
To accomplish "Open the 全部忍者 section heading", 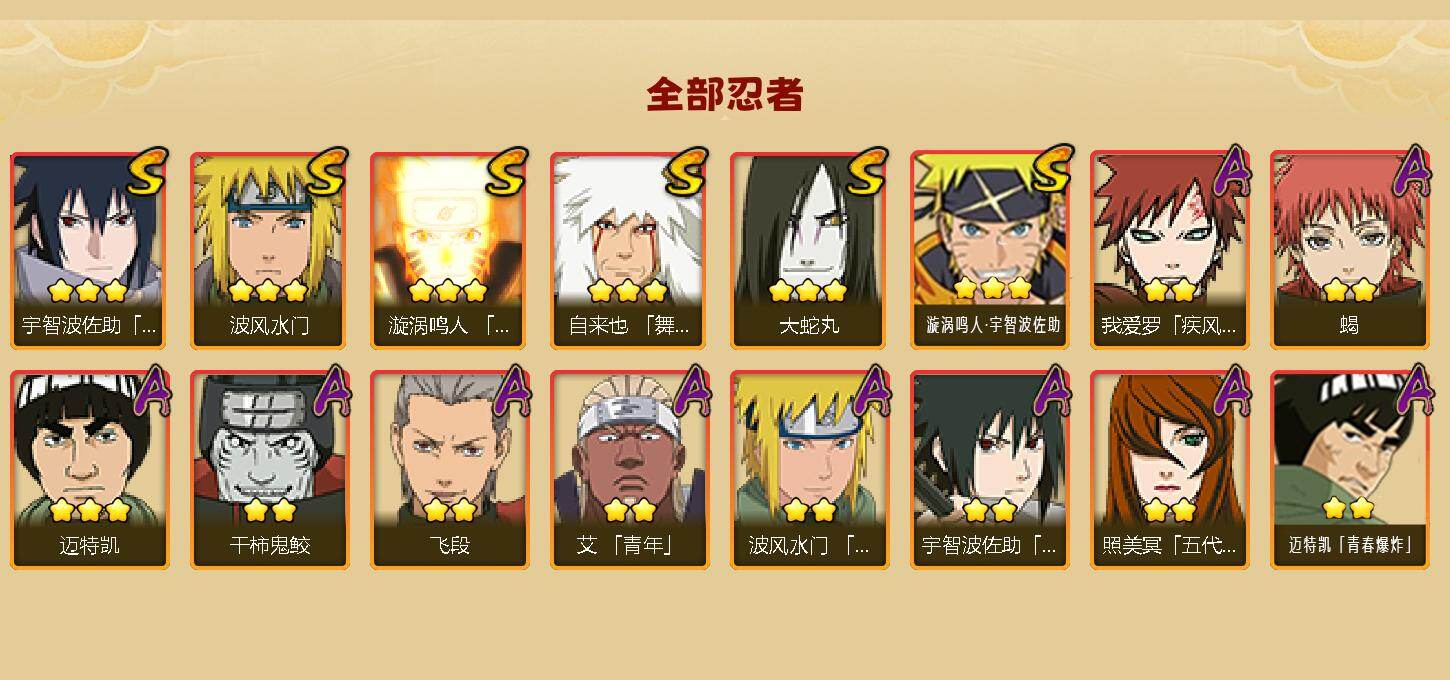I will 725,95.
